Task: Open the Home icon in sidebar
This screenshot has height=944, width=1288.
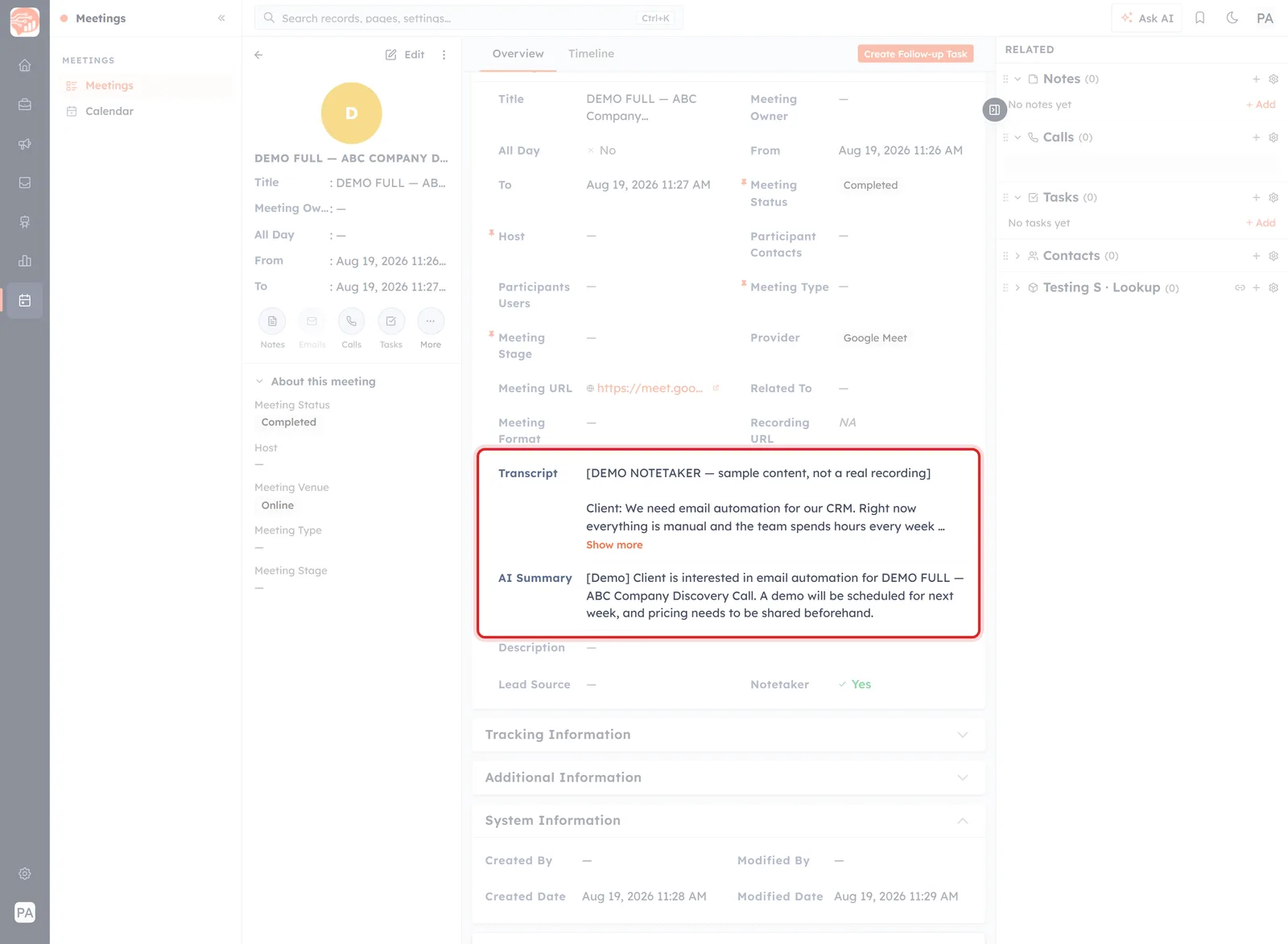Action: [25, 65]
